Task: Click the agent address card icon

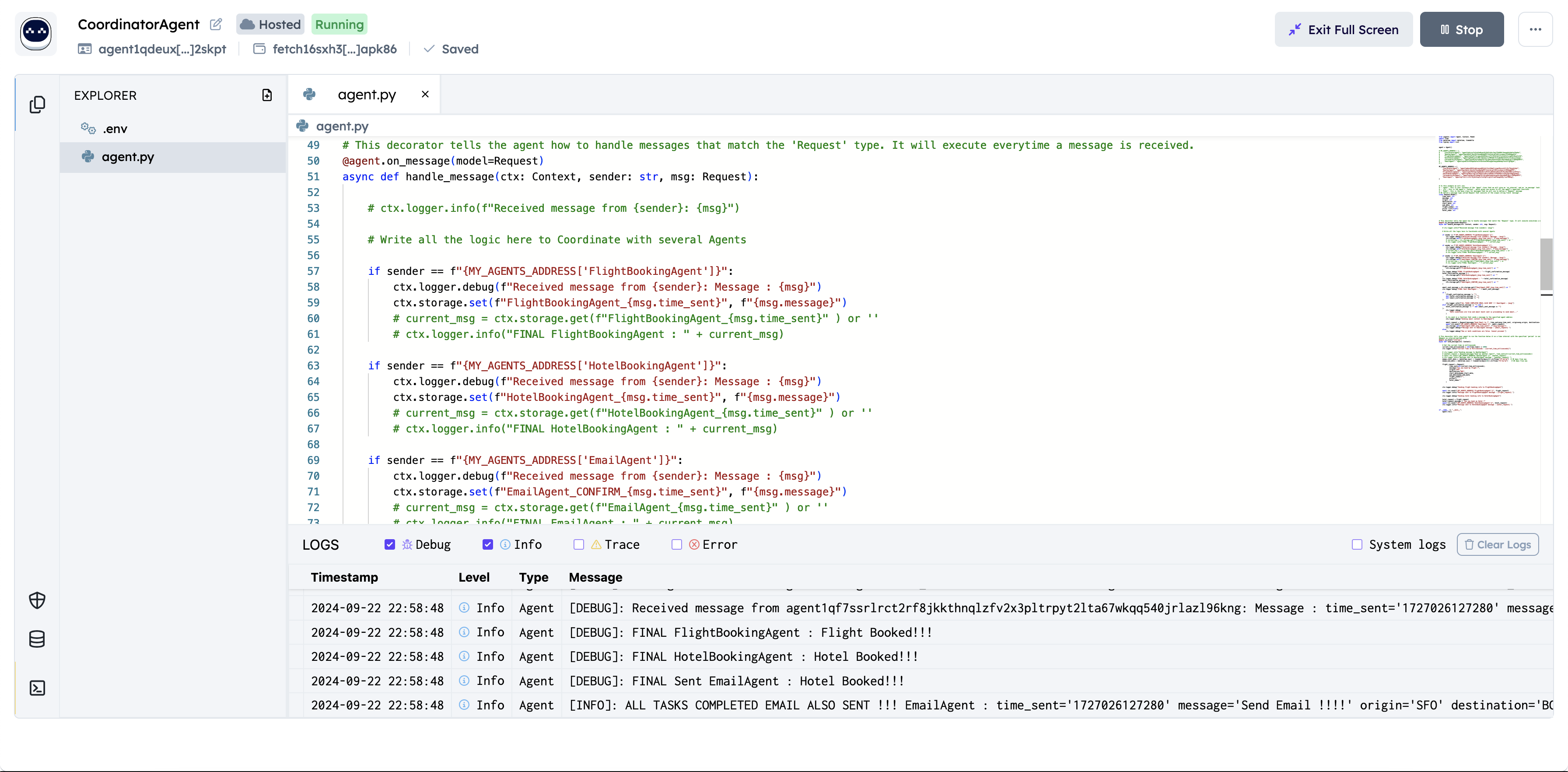Action: pyautogui.click(x=84, y=49)
